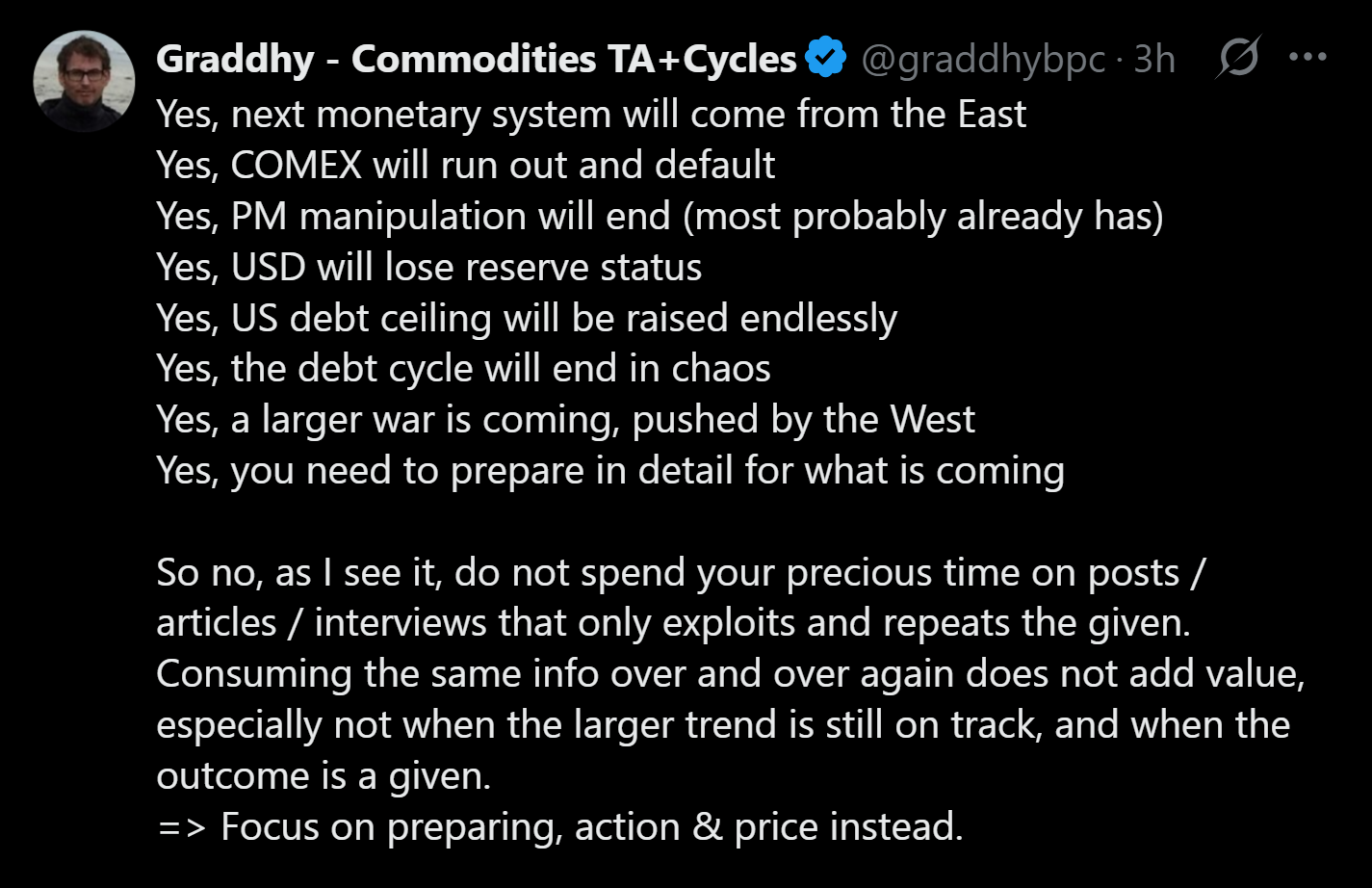1372x888 pixels.
Task: Click the line about debt cycle chaos
Action: click(x=463, y=369)
